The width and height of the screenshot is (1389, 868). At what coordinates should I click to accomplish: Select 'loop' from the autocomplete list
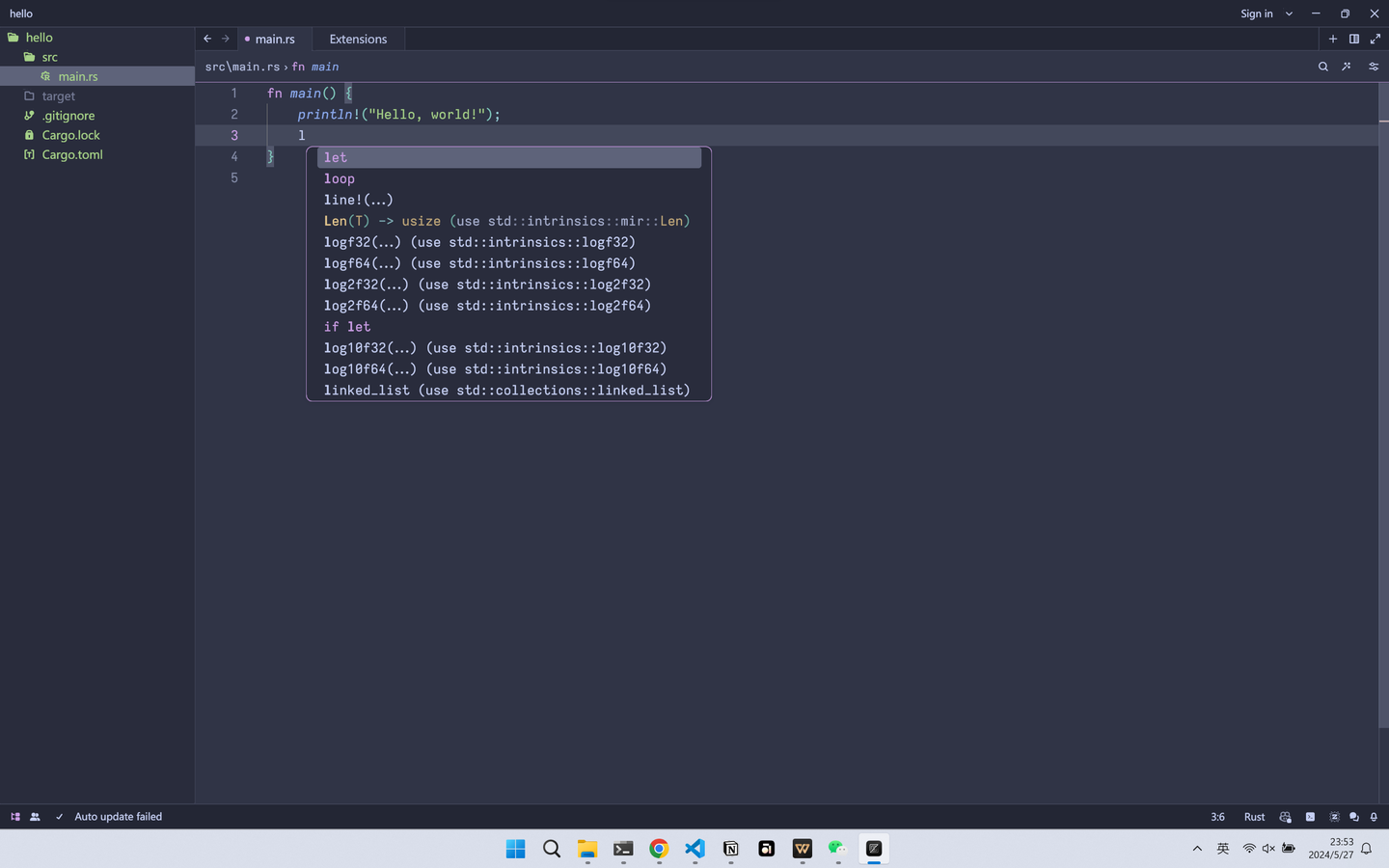(x=340, y=178)
